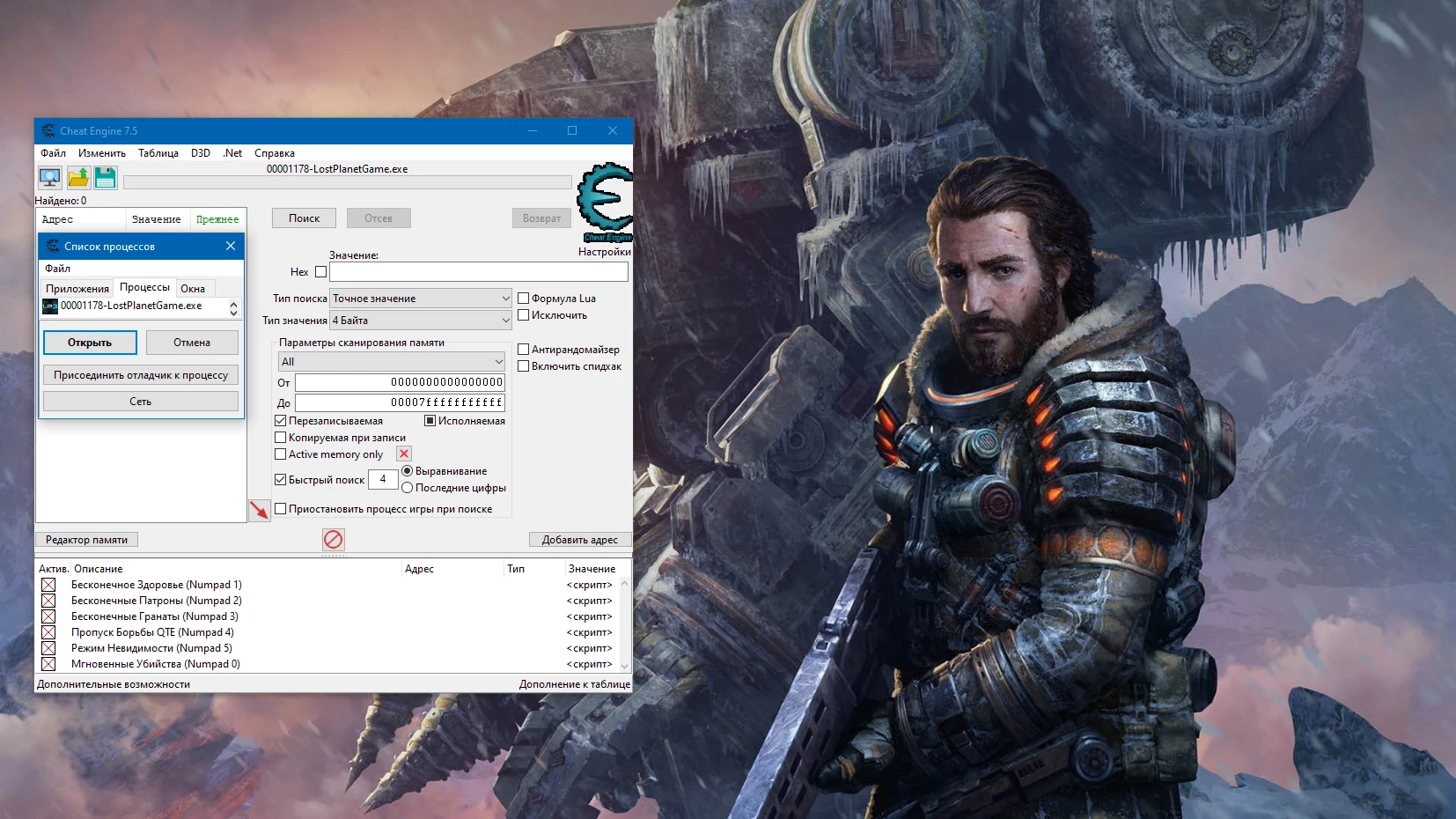
Task: Click the red cancel scan circle icon
Action: tap(333, 540)
